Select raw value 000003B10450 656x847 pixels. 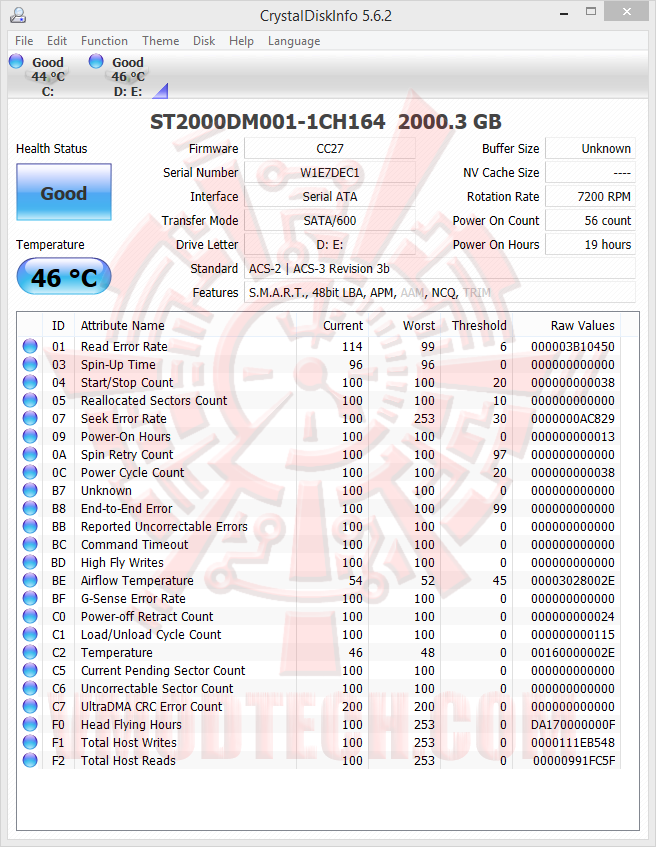click(573, 347)
